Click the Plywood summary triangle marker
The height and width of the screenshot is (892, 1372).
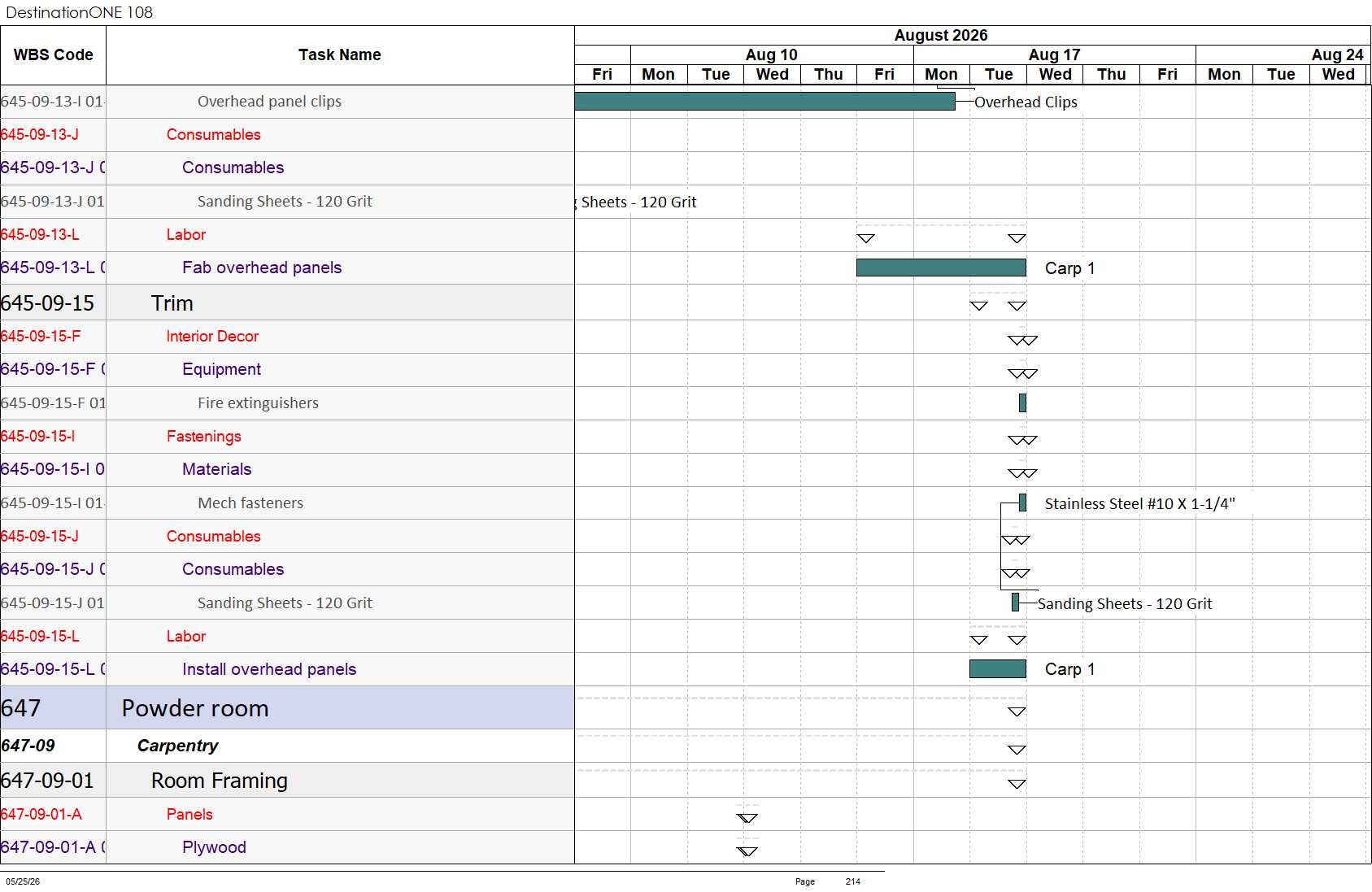tap(747, 851)
